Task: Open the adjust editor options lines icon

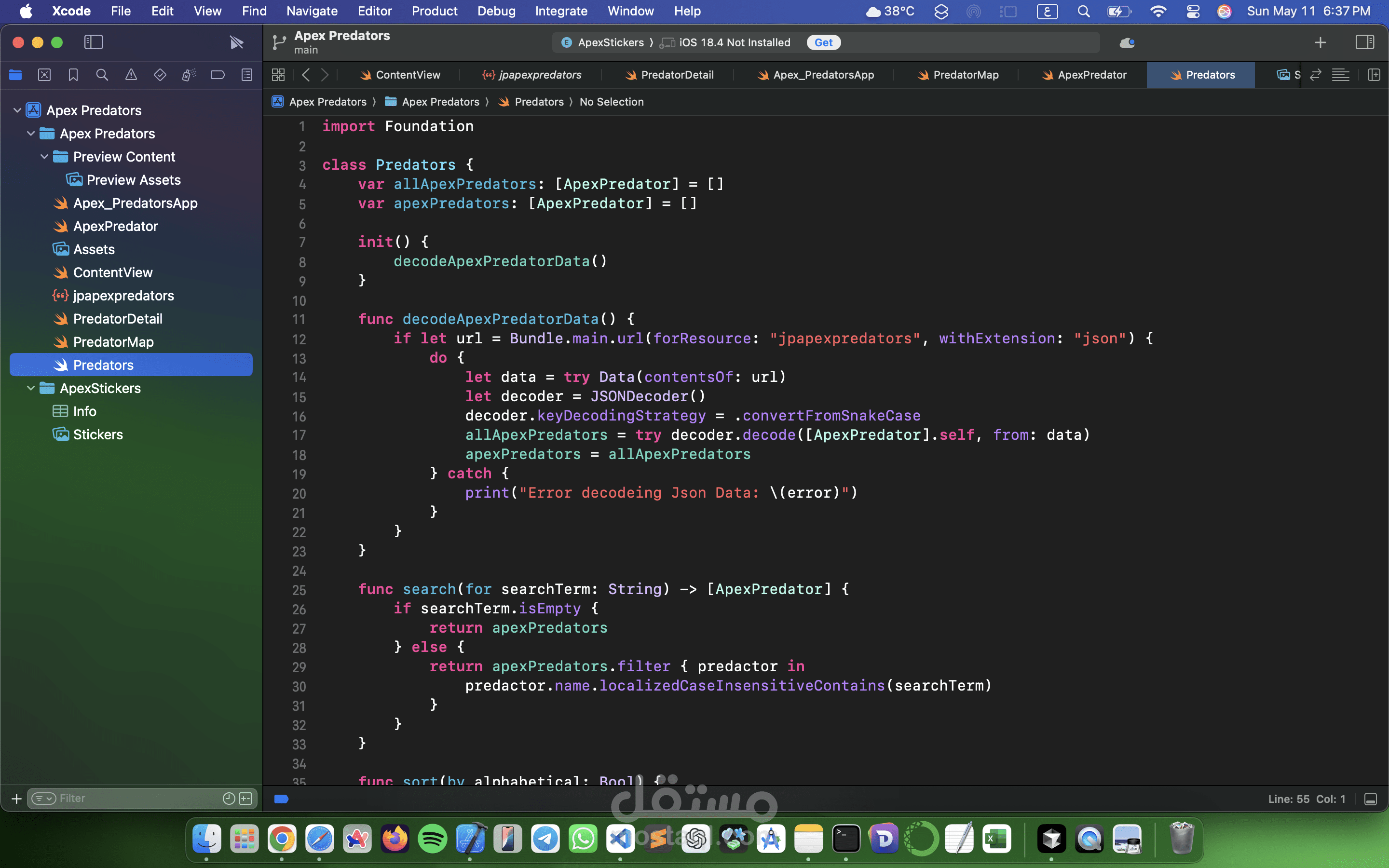Action: tap(1340, 75)
